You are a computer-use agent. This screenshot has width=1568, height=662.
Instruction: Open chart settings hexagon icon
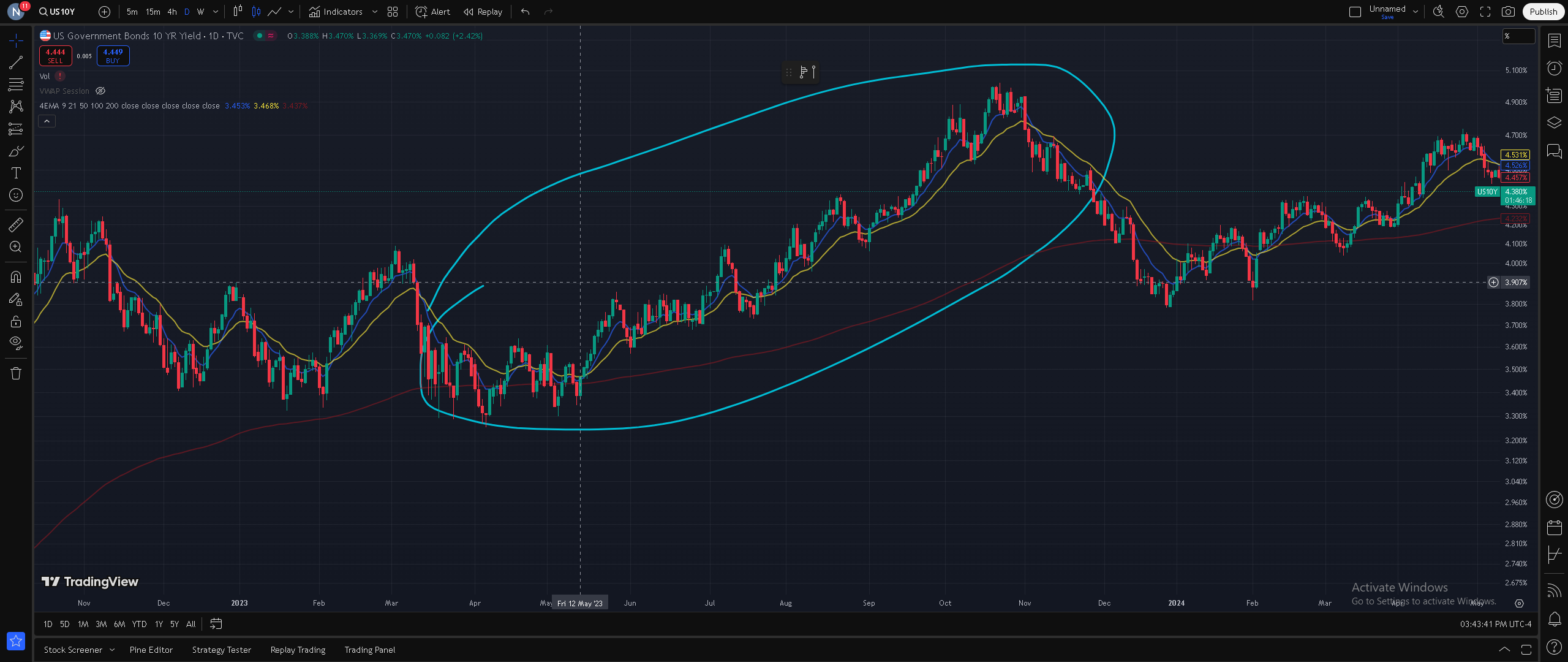pos(1462,12)
